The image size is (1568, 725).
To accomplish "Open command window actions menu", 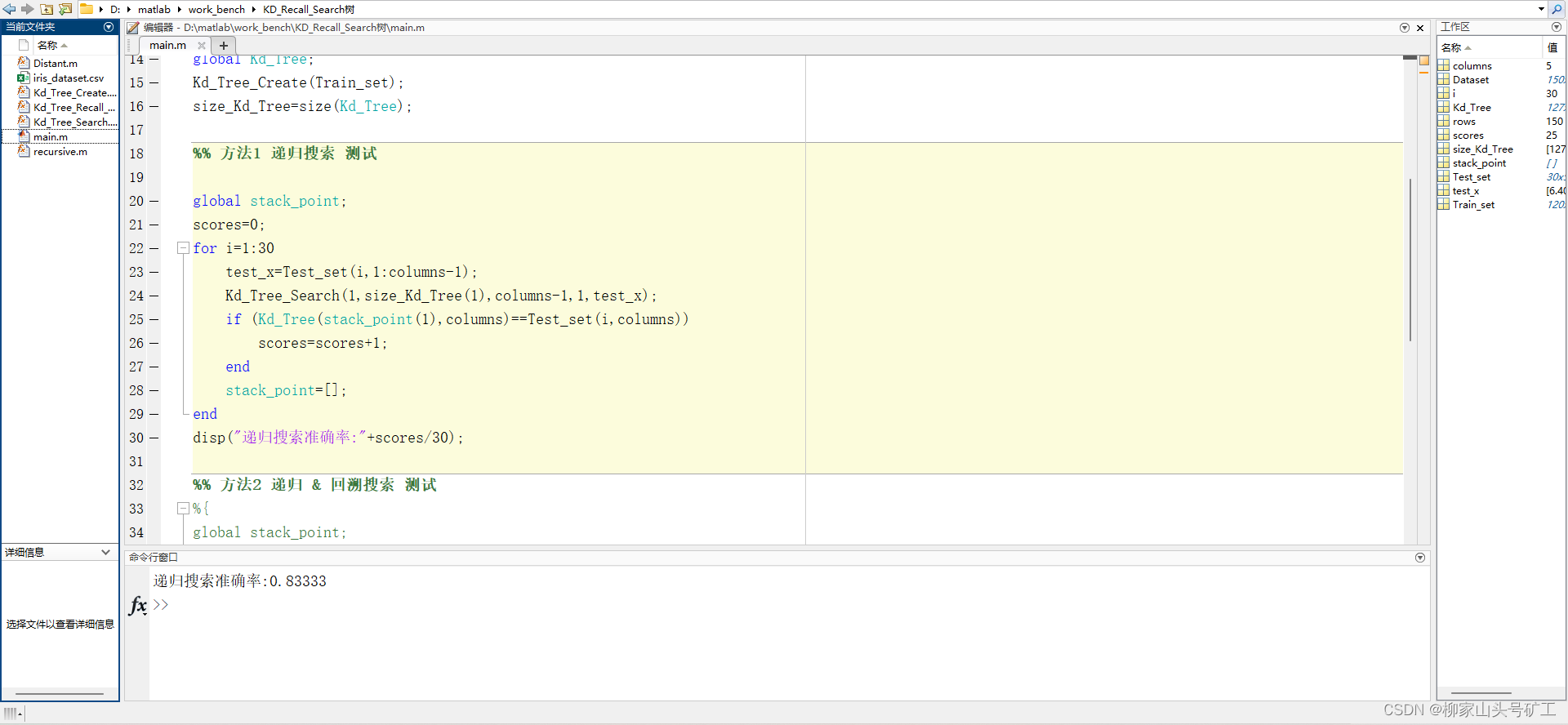I will (1420, 558).
